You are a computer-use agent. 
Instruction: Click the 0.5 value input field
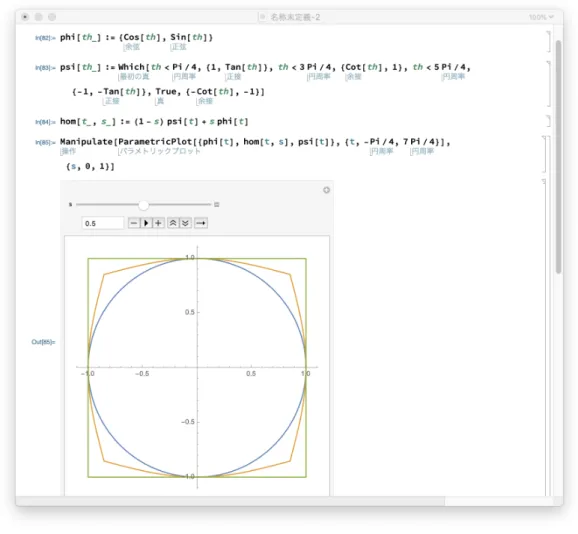coord(103,223)
